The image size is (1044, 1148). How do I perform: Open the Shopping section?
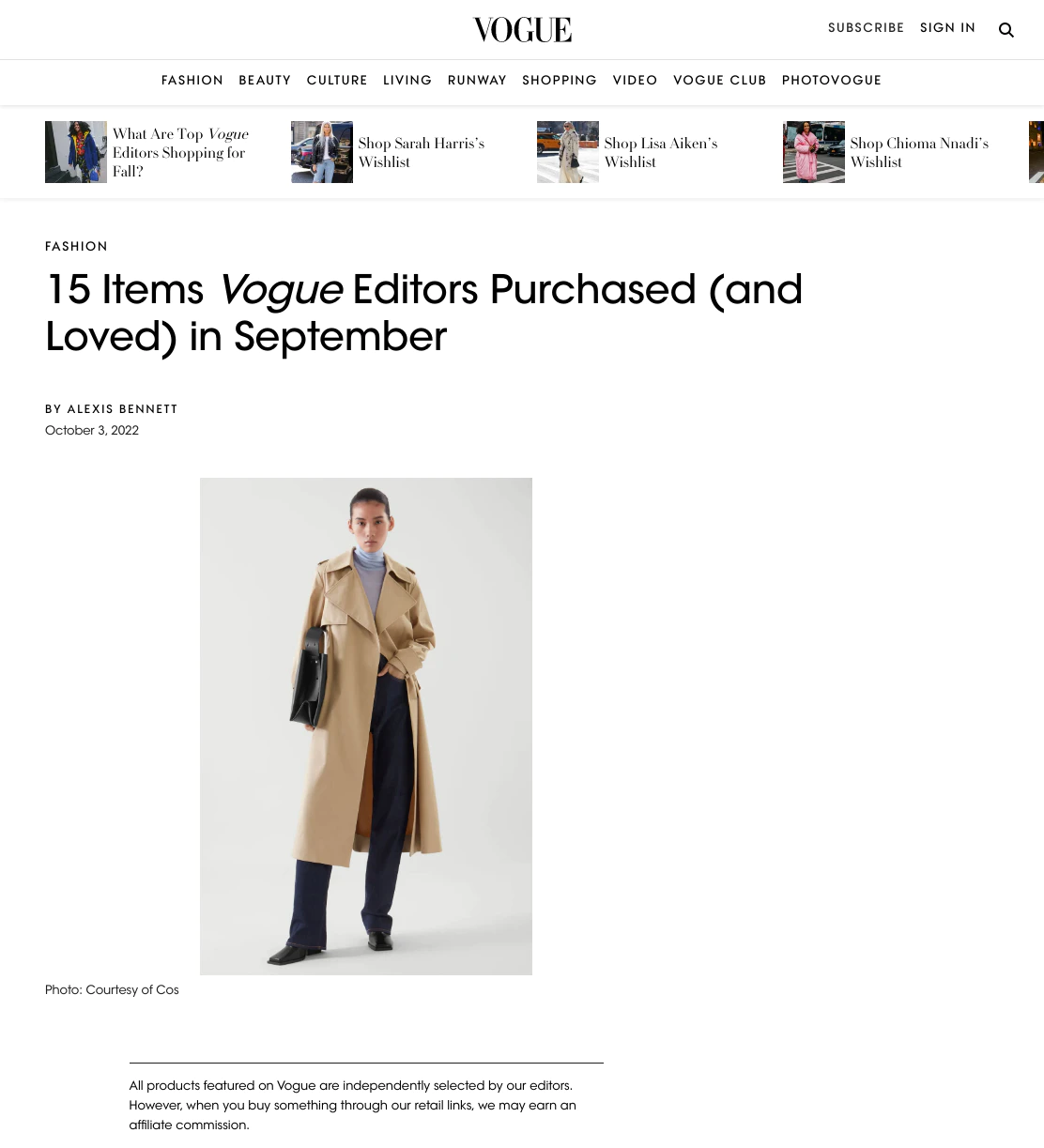click(560, 81)
